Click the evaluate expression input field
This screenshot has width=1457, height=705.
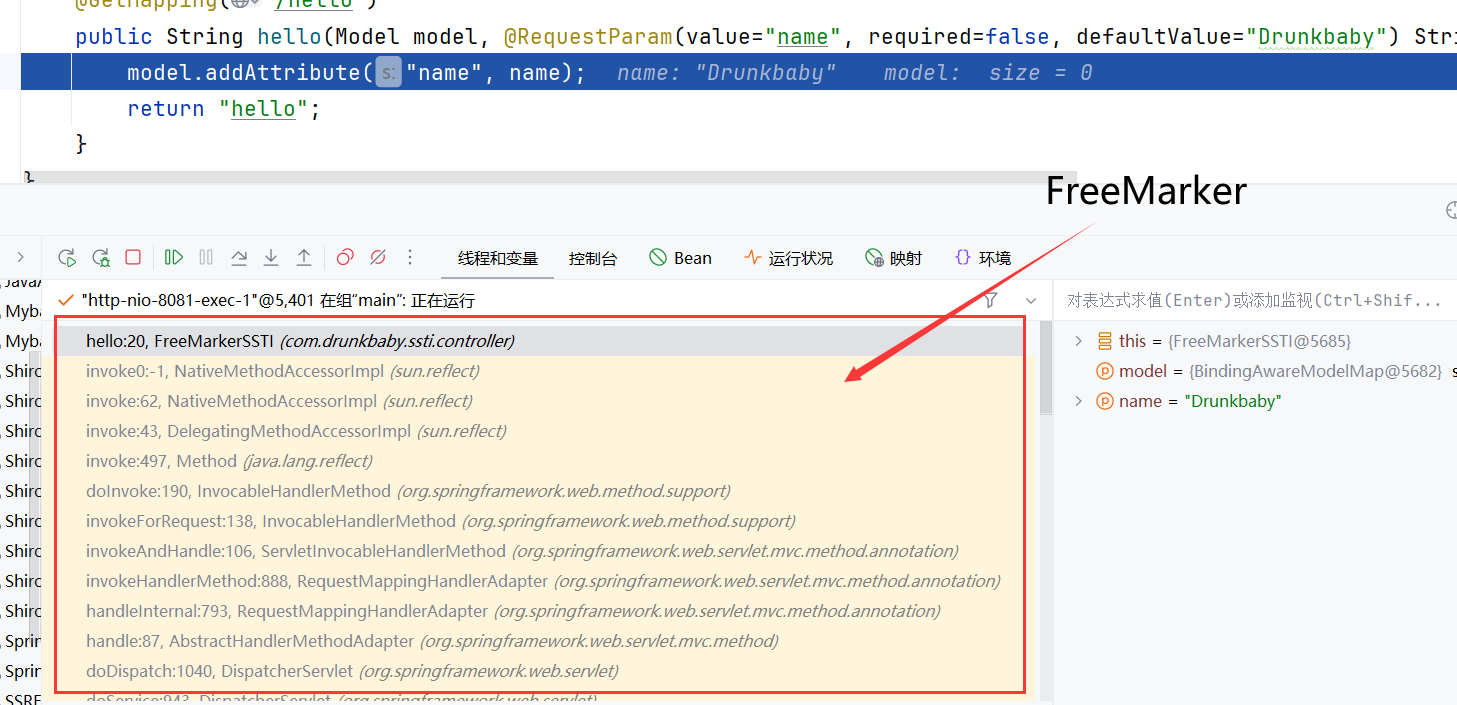pyautogui.click(x=1254, y=300)
